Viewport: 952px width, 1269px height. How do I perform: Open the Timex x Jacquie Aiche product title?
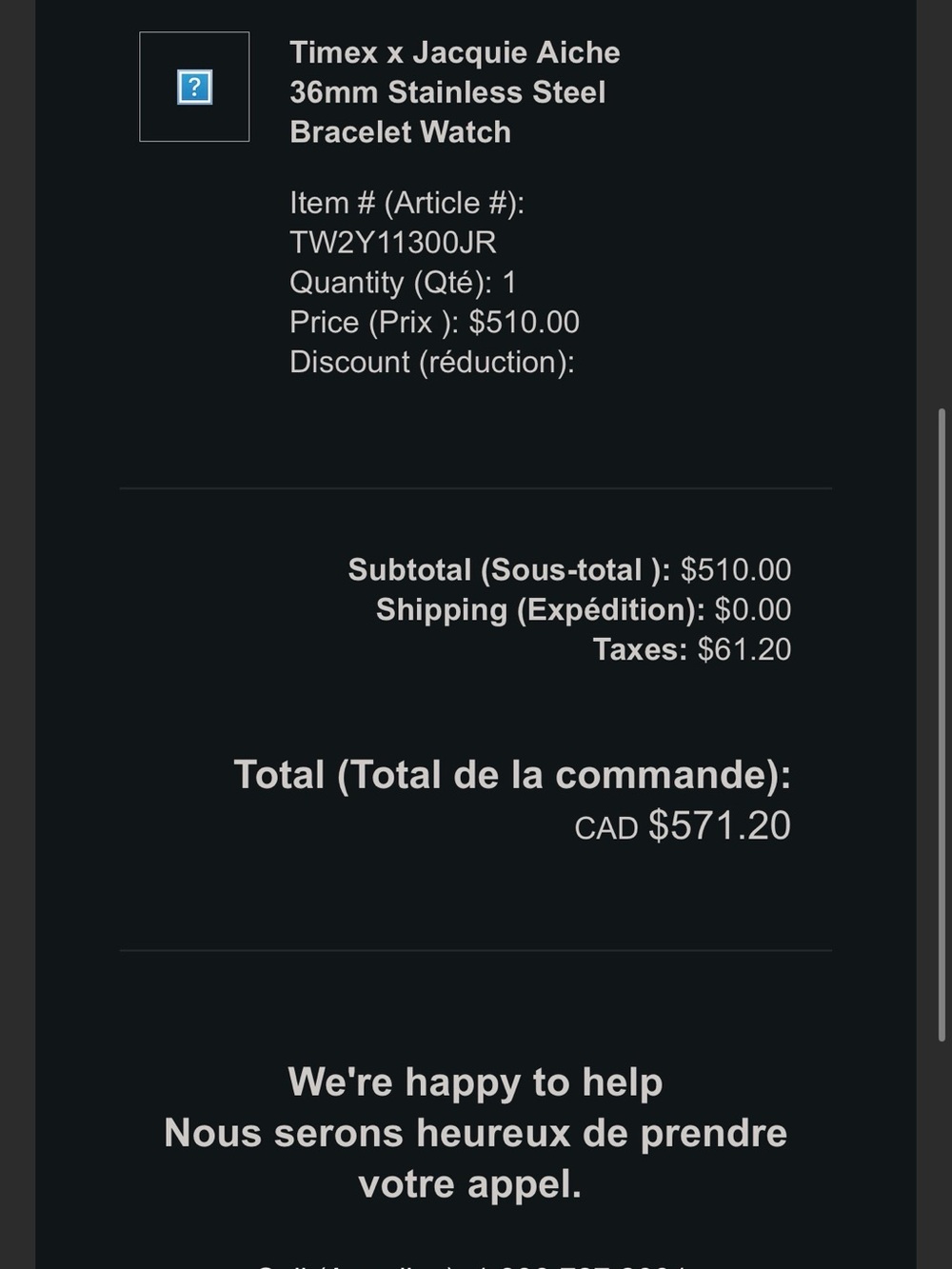tap(455, 92)
